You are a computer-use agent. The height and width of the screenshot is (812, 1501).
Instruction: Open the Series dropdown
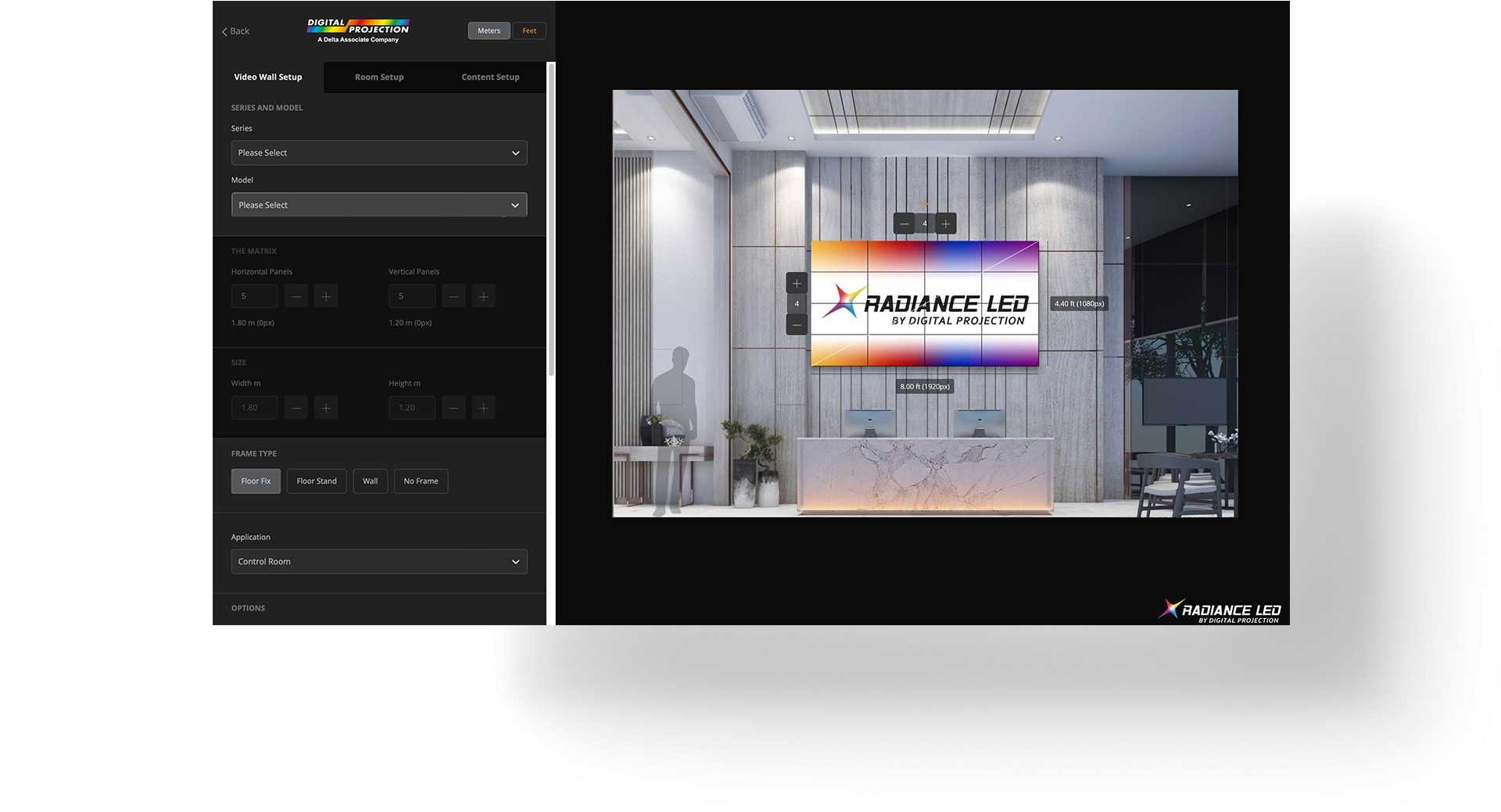point(379,152)
